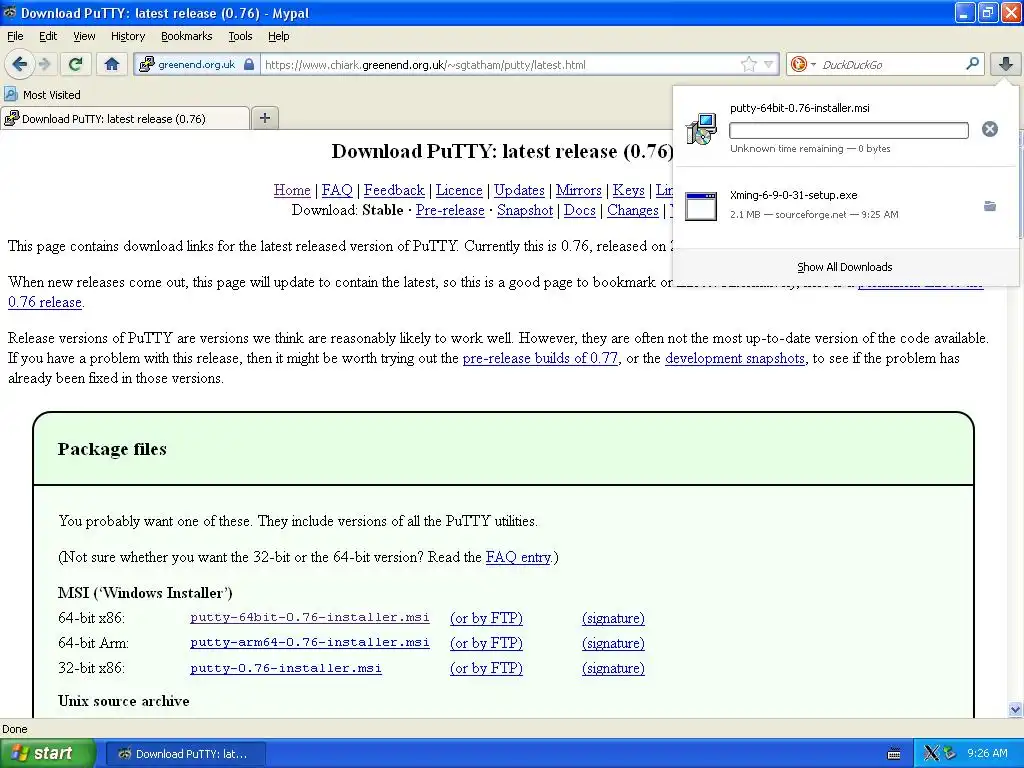Click the page scrollbar down arrow
The image size is (1024, 768).
click(1015, 709)
